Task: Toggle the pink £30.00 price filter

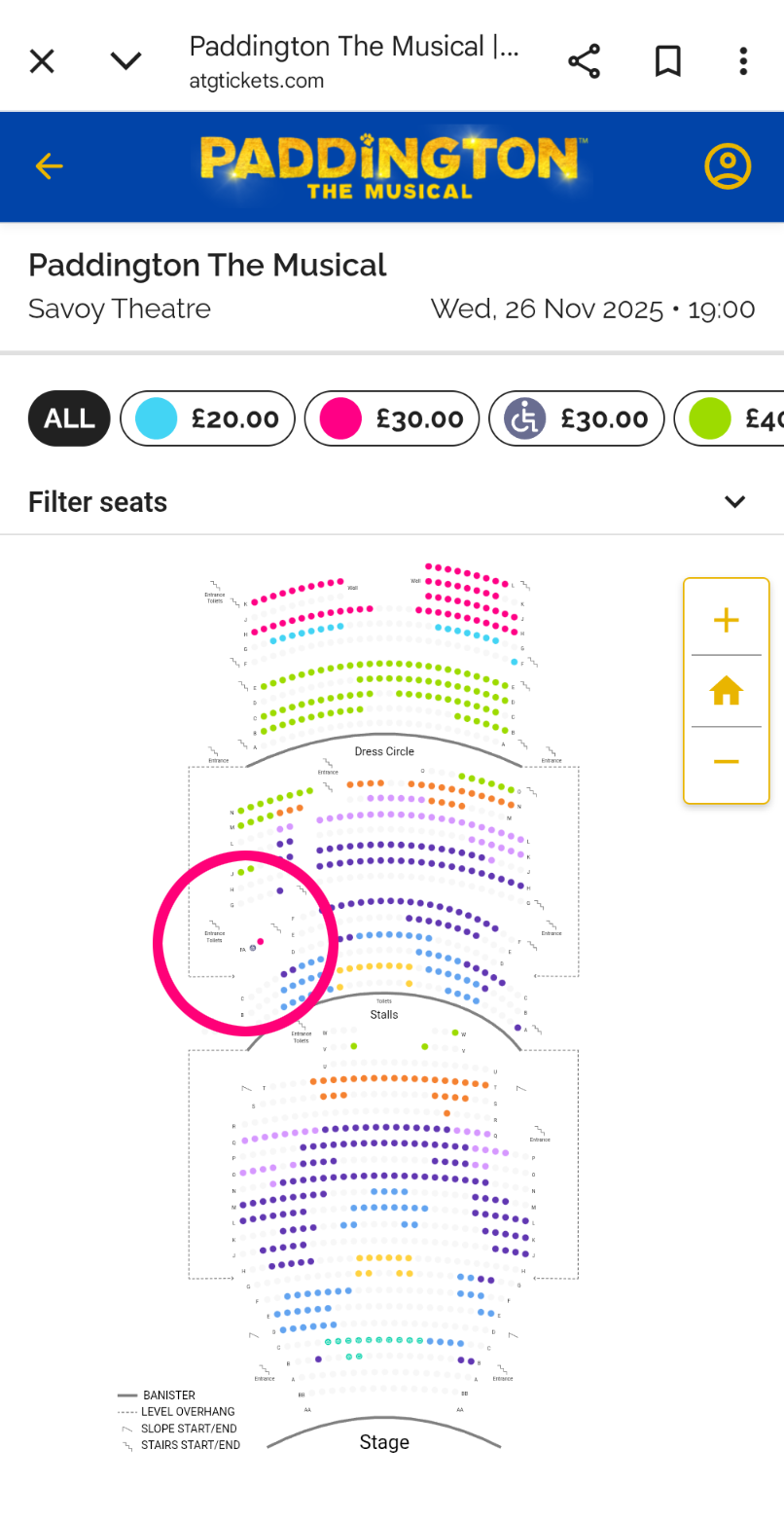Action: click(x=392, y=418)
